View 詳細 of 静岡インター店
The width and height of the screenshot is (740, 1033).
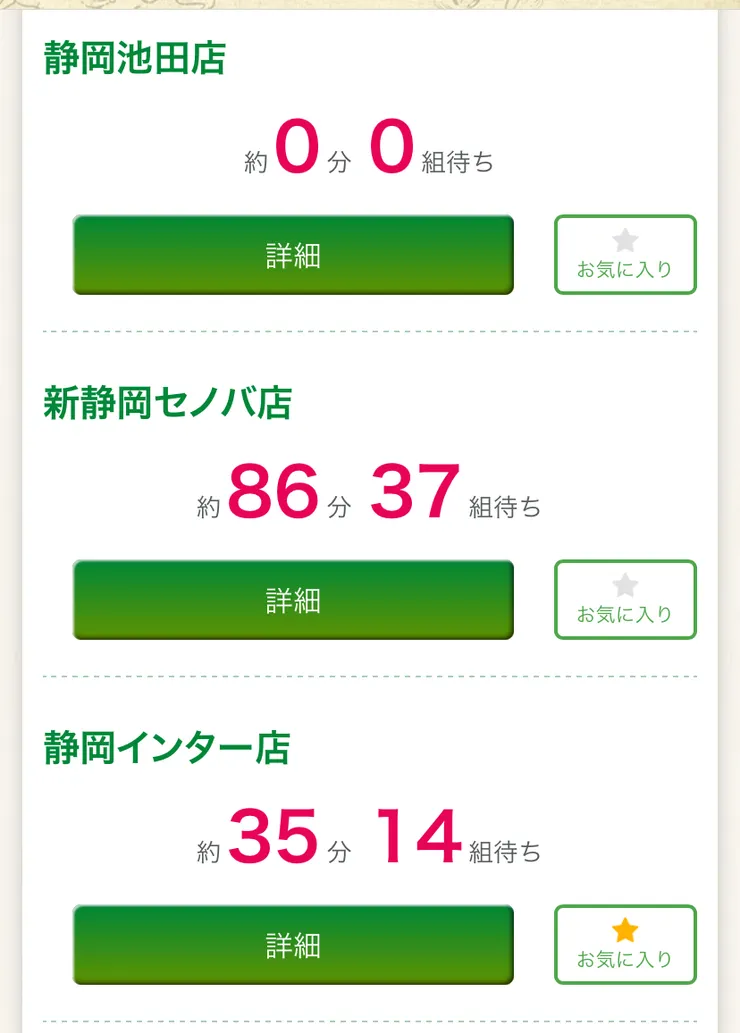(293, 945)
